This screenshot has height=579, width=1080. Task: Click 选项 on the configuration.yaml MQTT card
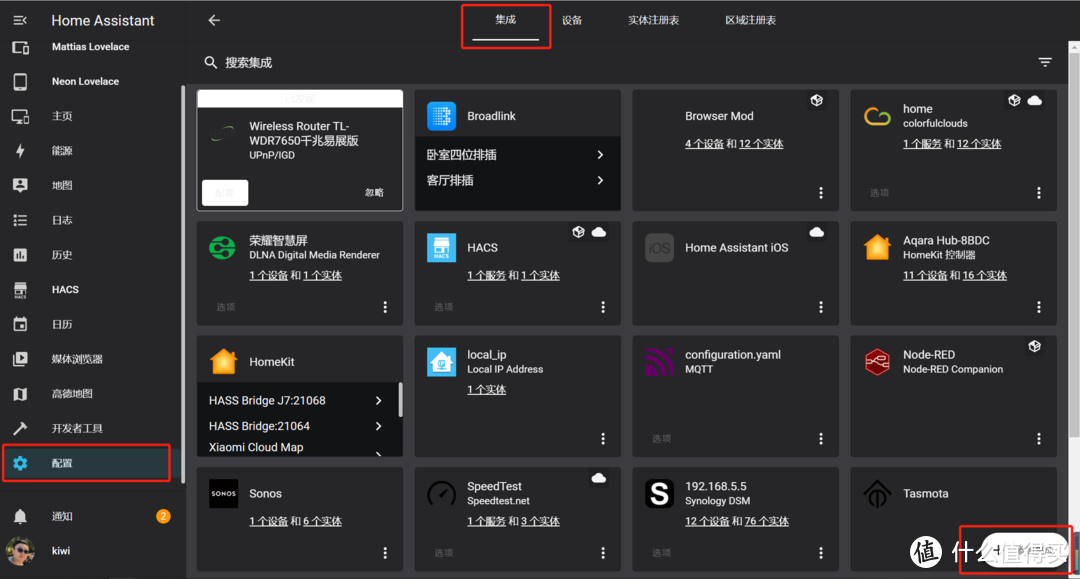(661, 439)
